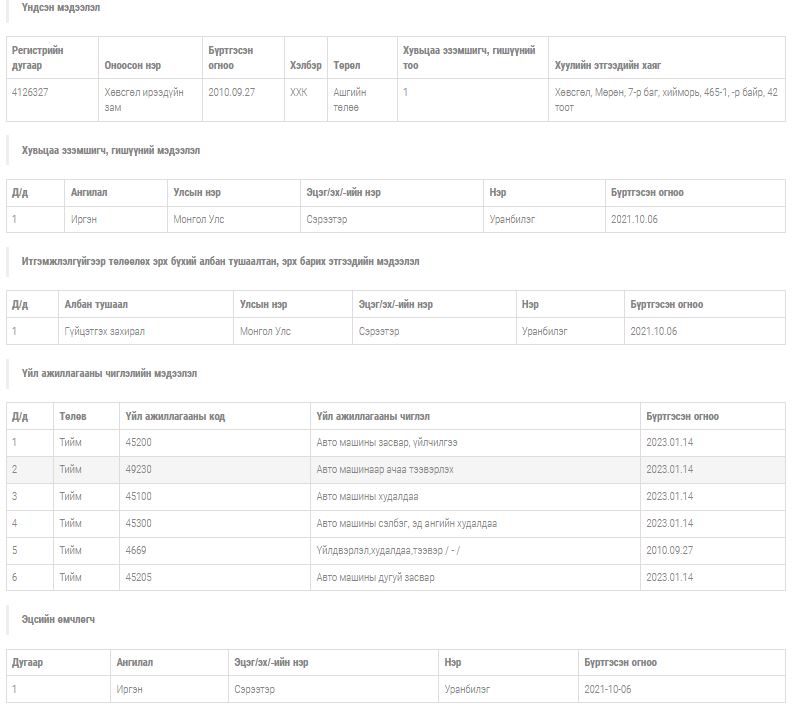The image size is (802, 704).
Task: Click the Хуулийн этгээдийн хаяг column header
Action: coord(607,66)
